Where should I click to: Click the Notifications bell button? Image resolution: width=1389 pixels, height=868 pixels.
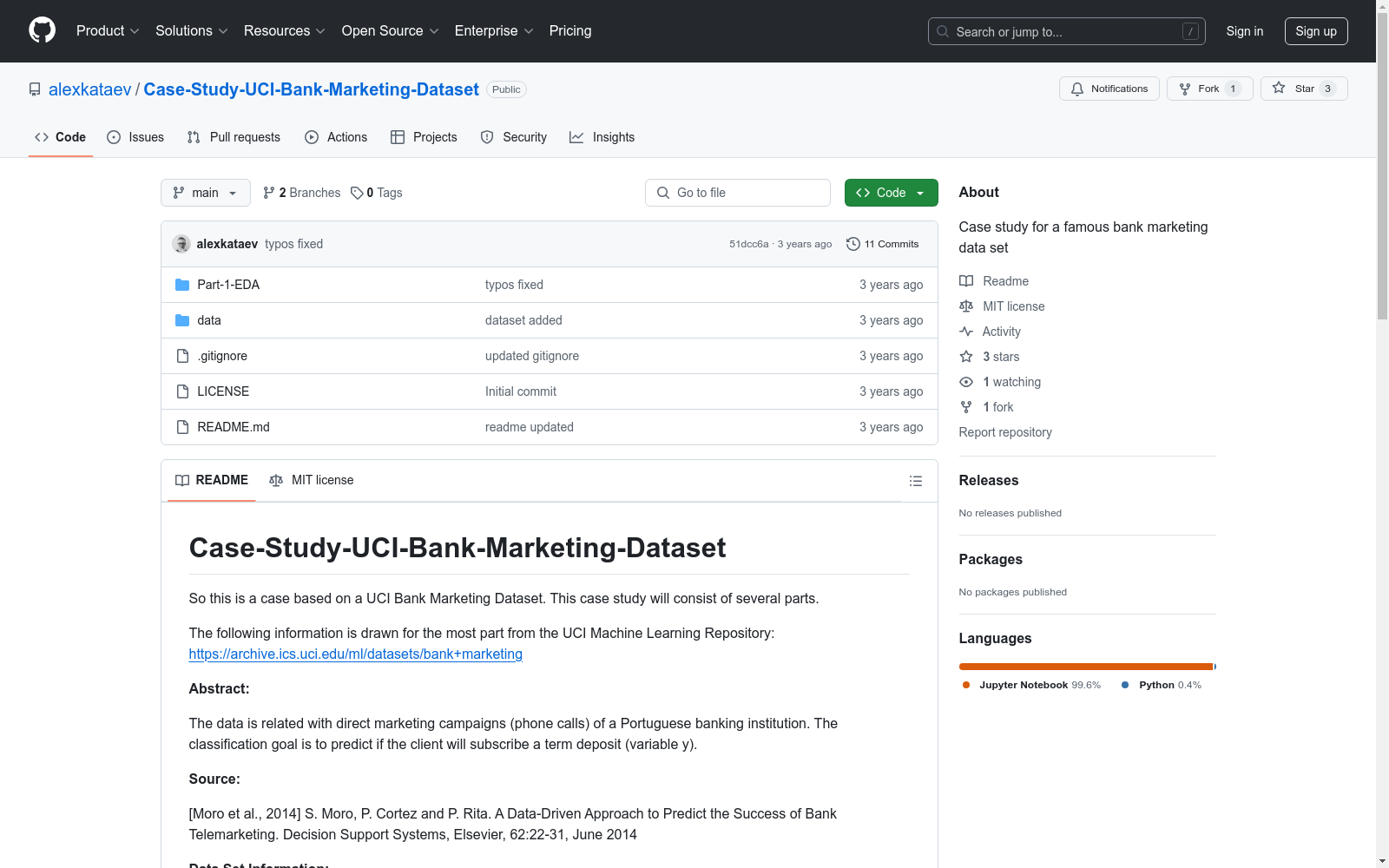pyautogui.click(x=1109, y=89)
